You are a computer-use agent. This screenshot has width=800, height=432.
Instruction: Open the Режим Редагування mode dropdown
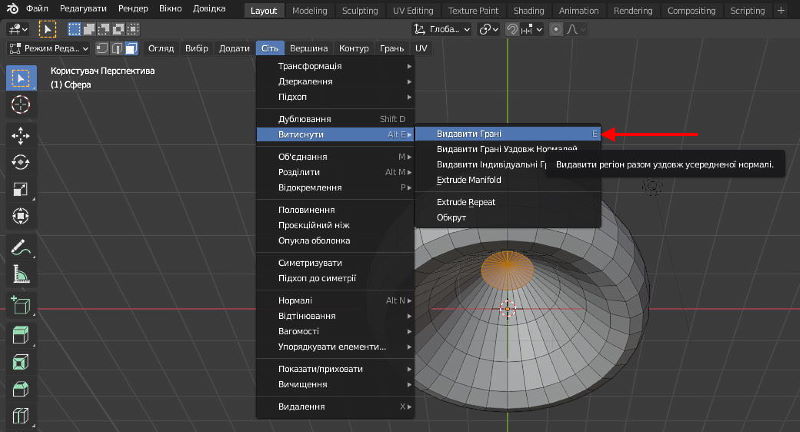(x=49, y=48)
